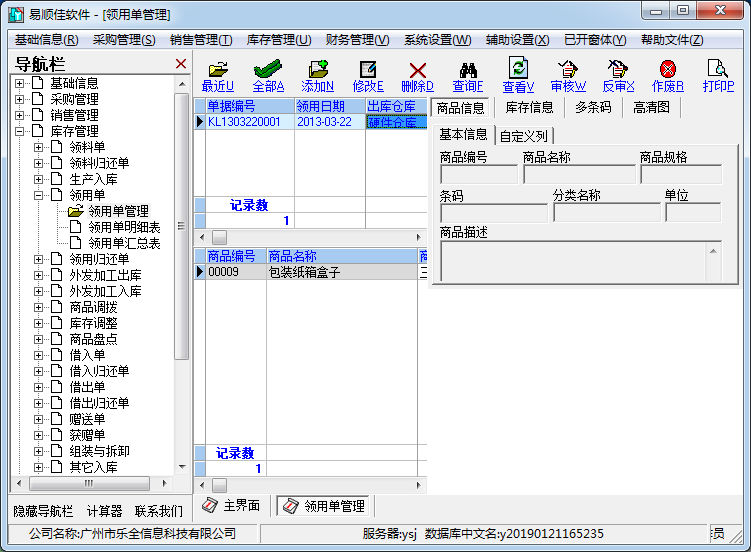
Task: Open the 财务管理 menu
Action: (357, 40)
